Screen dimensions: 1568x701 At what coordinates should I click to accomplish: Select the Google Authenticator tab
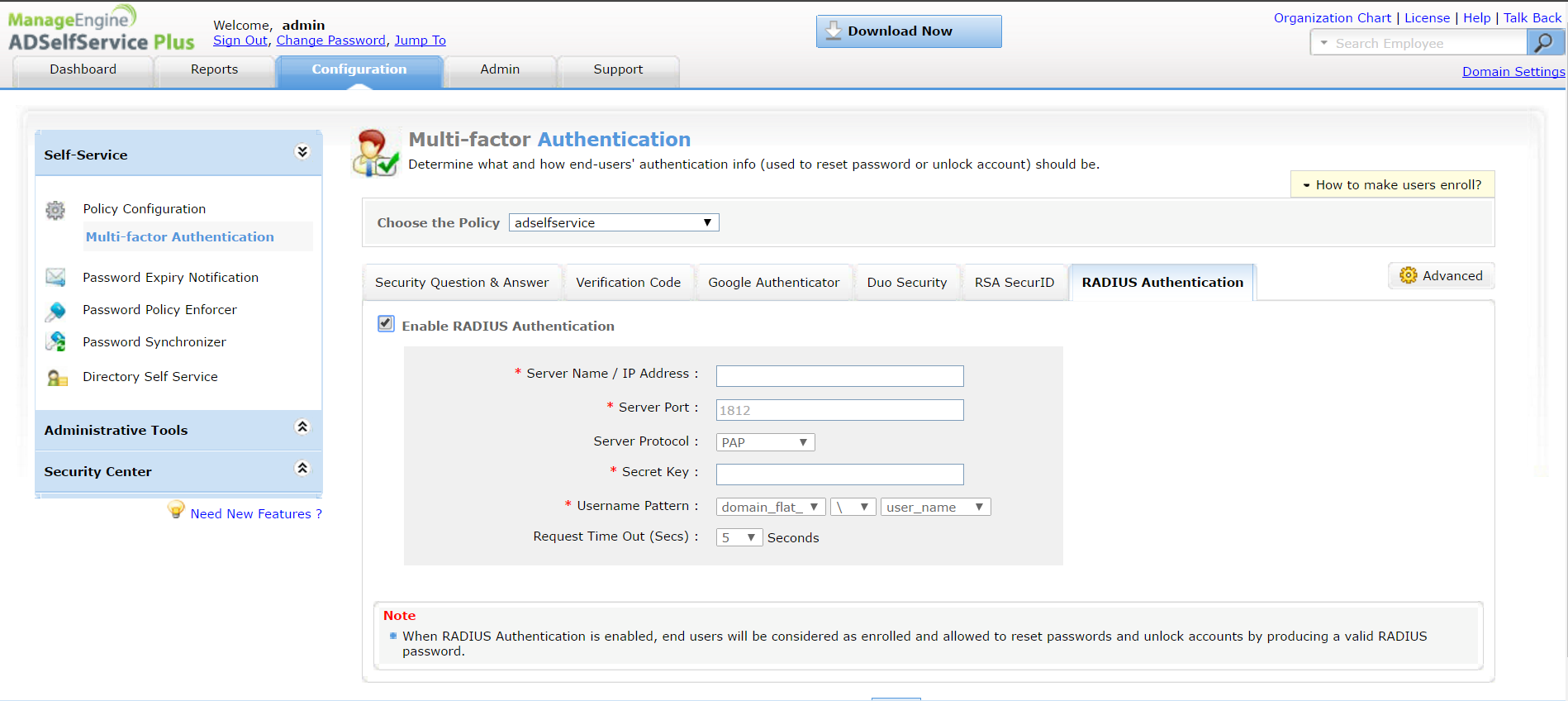[x=774, y=283]
